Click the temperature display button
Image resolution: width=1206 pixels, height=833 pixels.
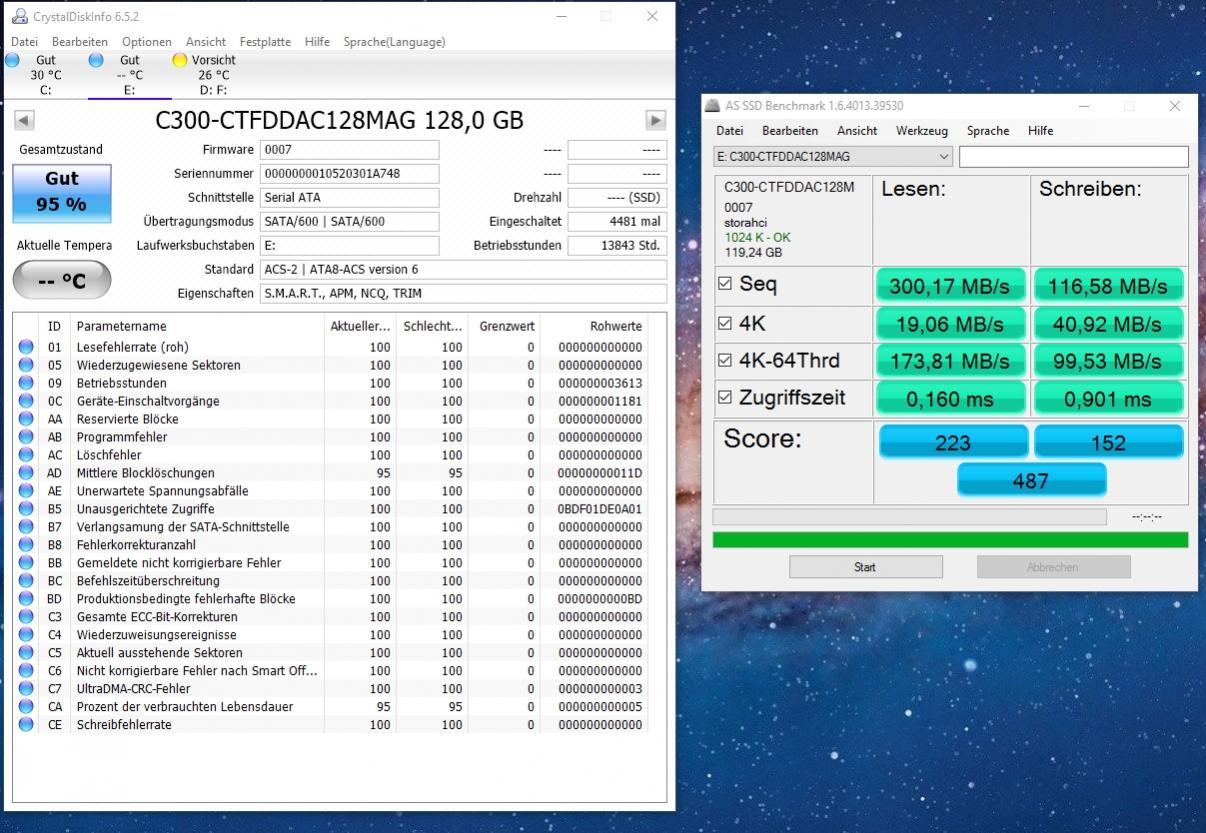[62, 281]
